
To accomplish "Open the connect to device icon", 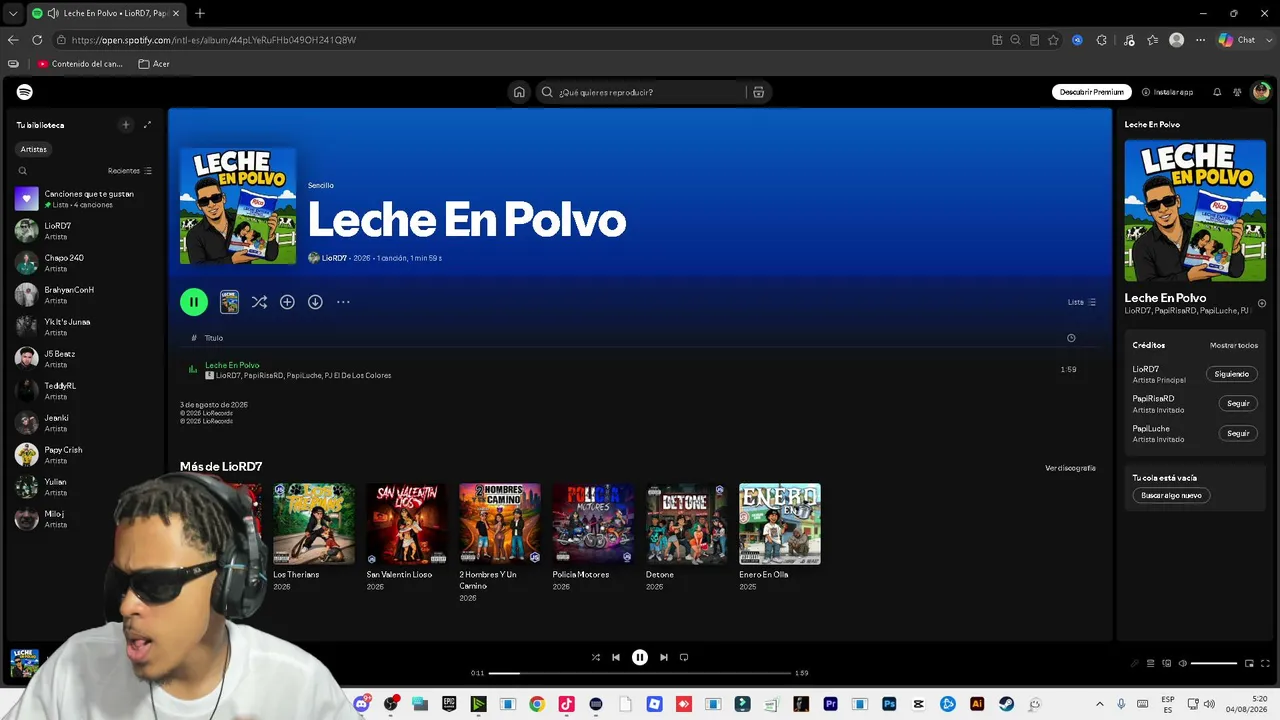I will pyautogui.click(x=1167, y=663).
